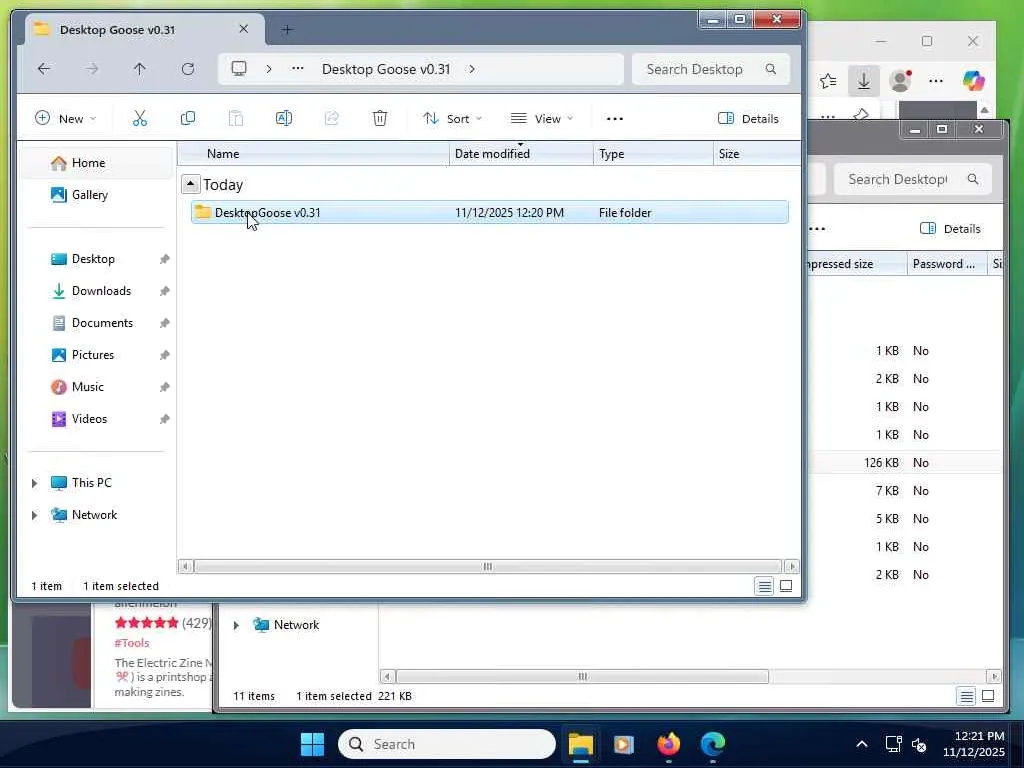Expand This PC in navigation pane

(34, 483)
